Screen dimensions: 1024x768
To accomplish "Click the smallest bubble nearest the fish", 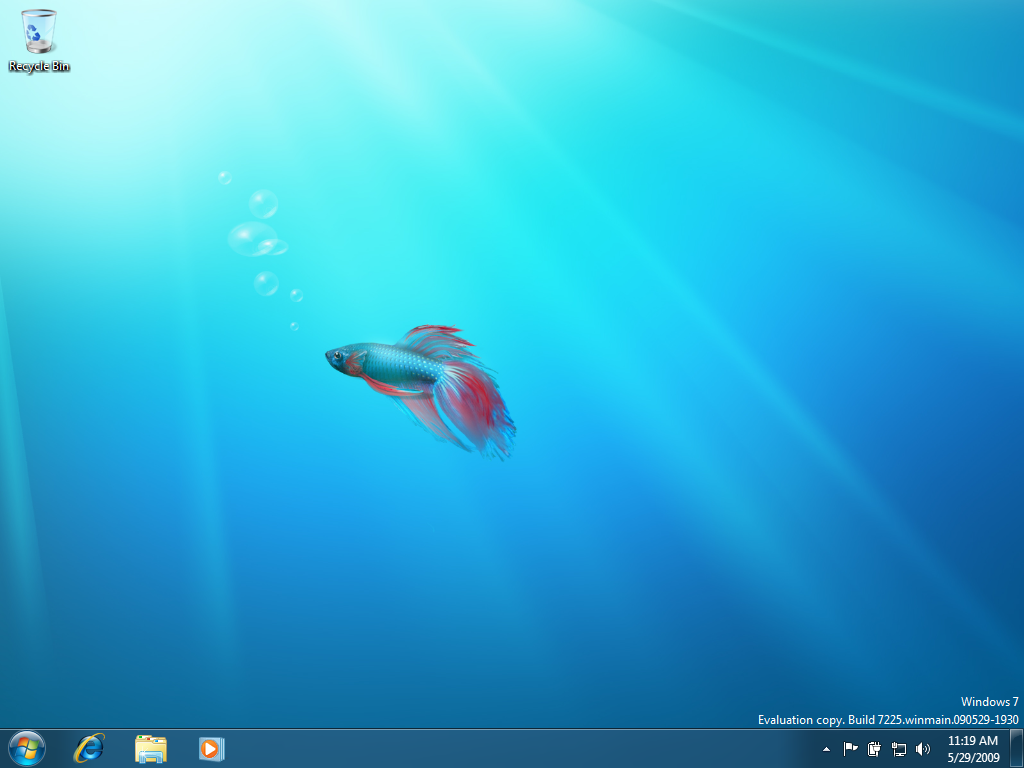I will click(294, 326).
